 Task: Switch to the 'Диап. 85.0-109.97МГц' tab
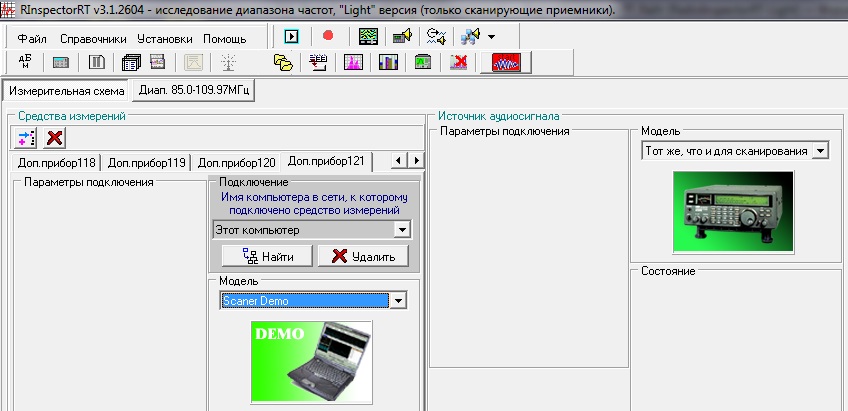pyautogui.click(x=194, y=91)
